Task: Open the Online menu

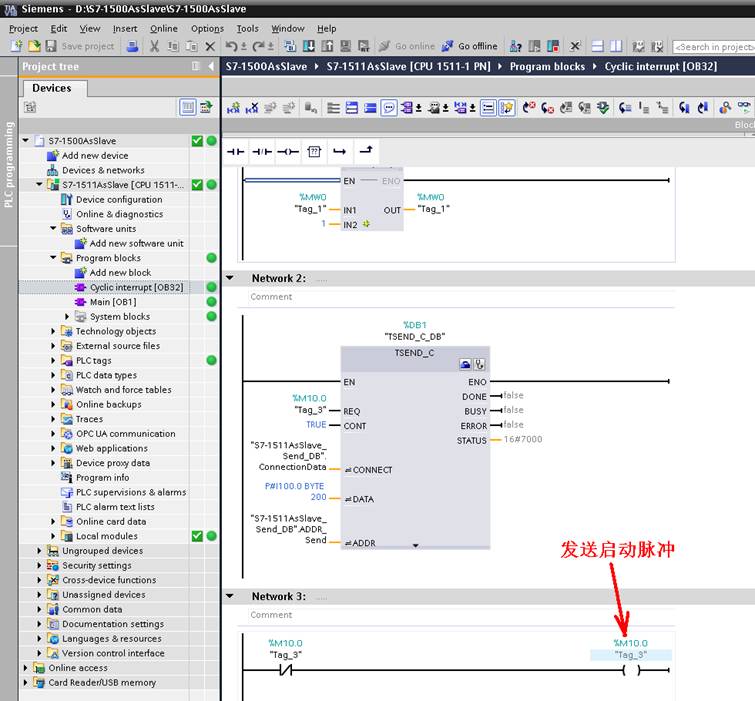Action: (x=164, y=28)
